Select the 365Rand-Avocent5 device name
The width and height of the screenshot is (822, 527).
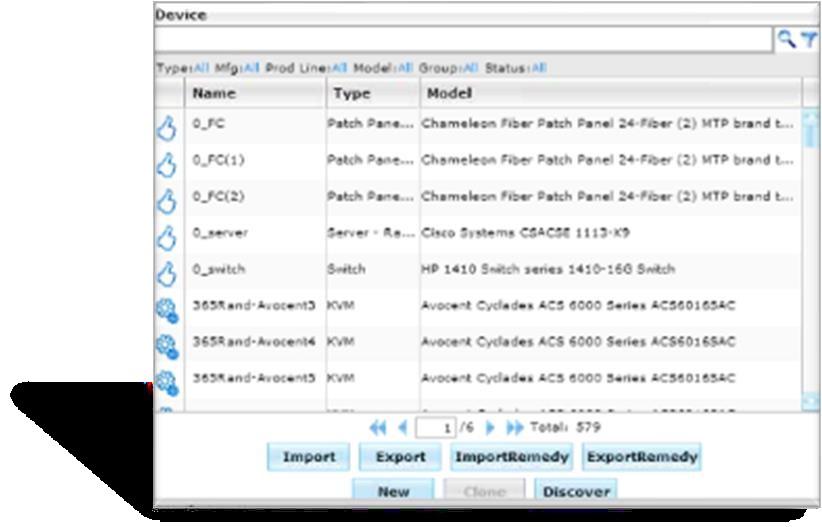pyautogui.click(x=254, y=378)
